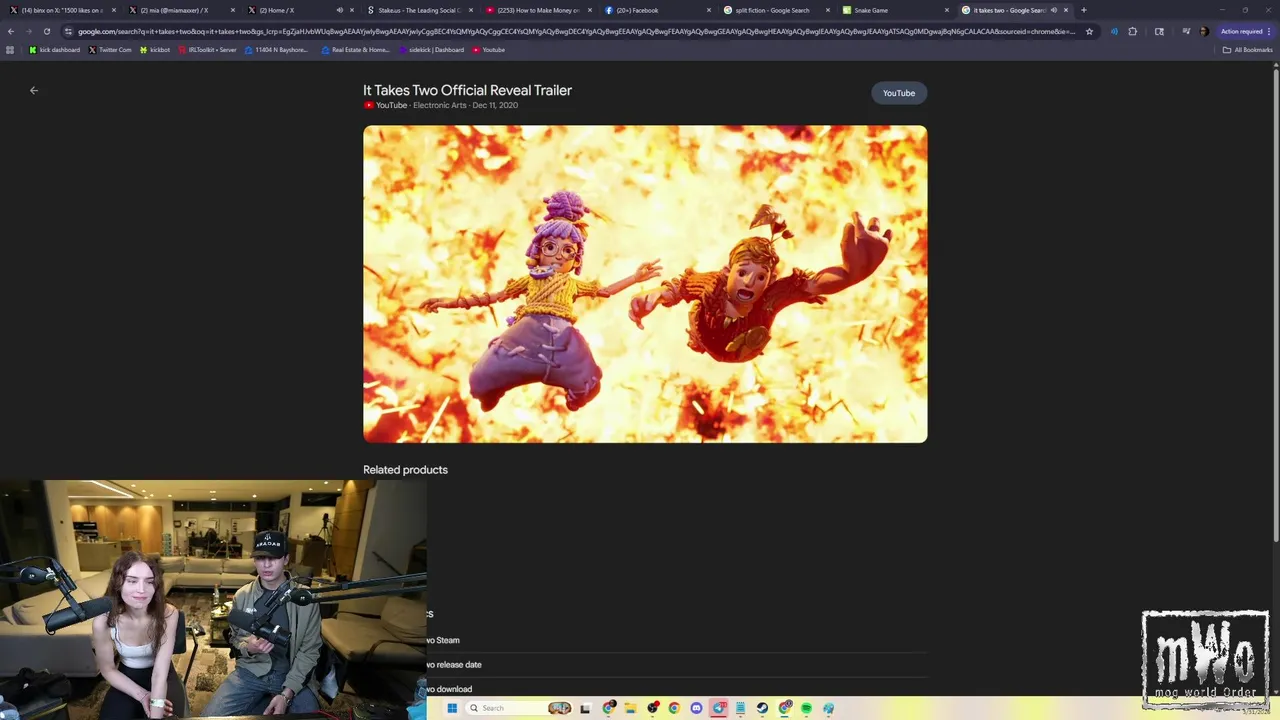Bookmark this page with the star icon
This screenshot has width=1280, height=720.
[x=1089, y=31]
